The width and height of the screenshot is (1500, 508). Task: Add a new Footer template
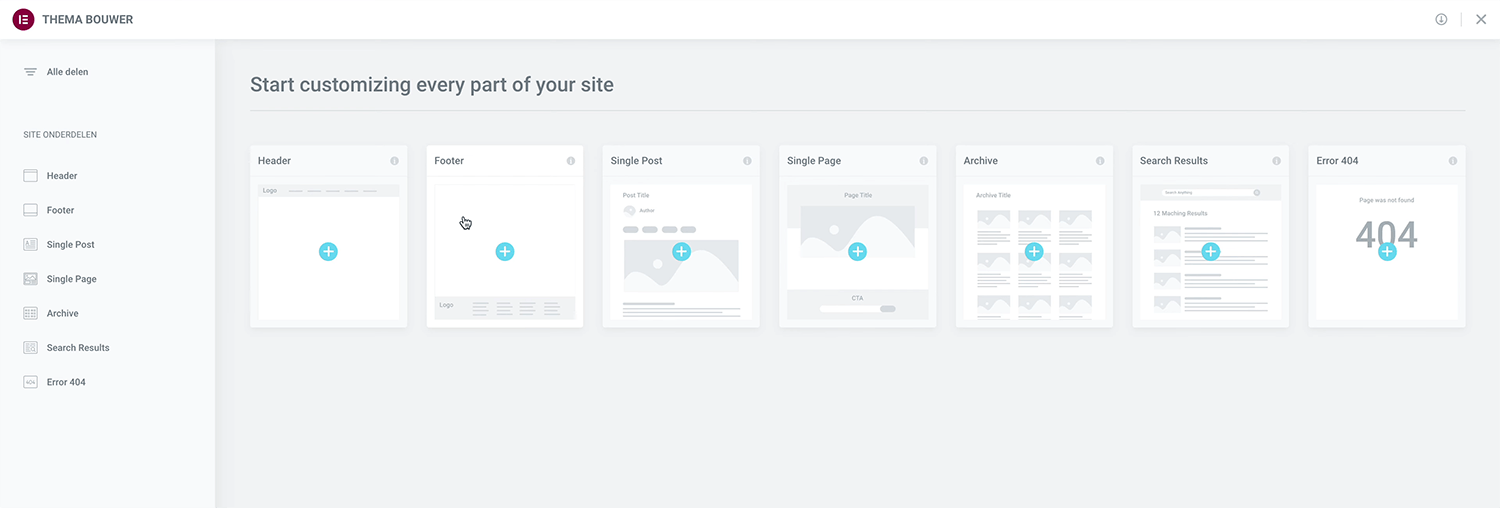click(x=505, y=252)
